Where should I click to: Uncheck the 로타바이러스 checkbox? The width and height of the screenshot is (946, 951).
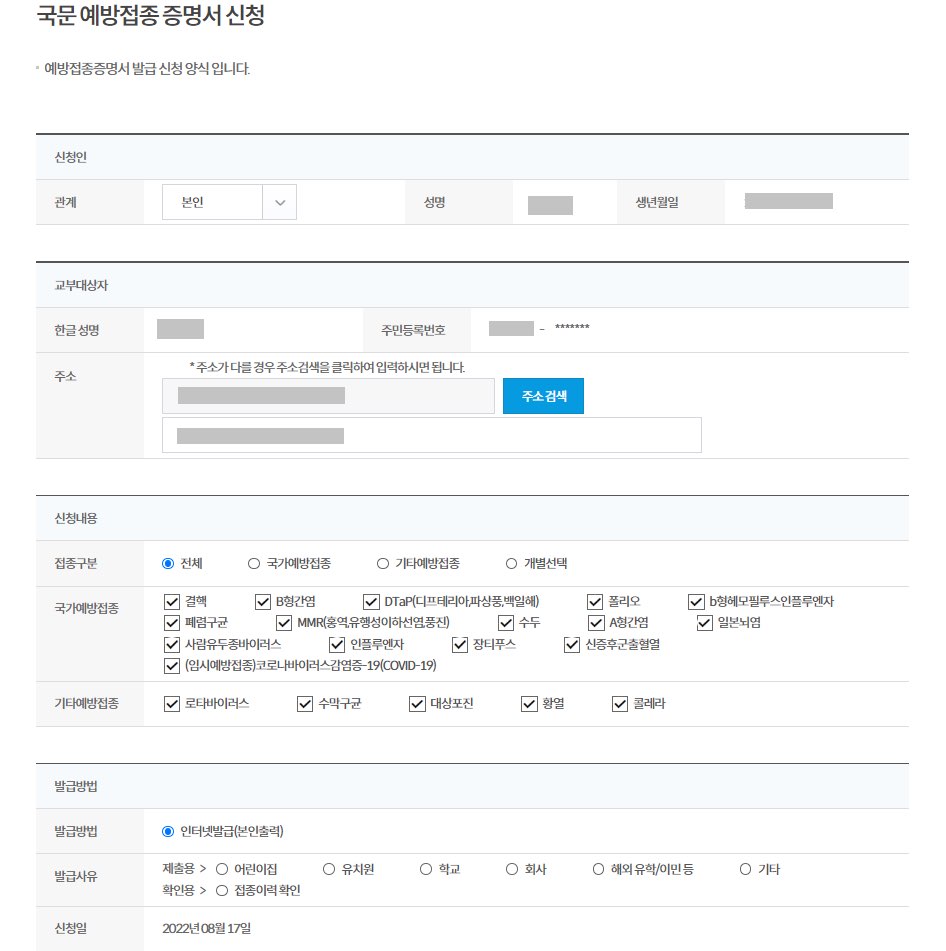[x=171, y=704]
